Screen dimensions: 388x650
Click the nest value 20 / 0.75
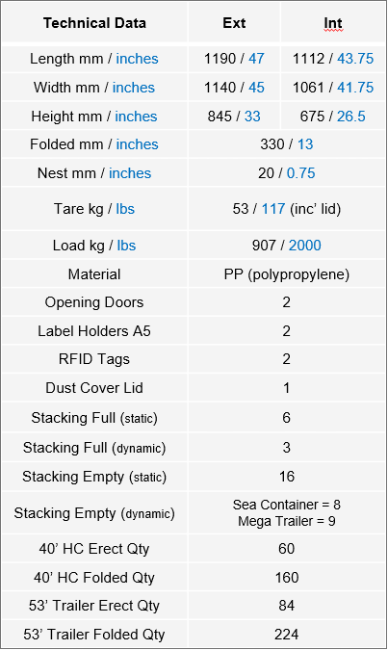(286, 173)
